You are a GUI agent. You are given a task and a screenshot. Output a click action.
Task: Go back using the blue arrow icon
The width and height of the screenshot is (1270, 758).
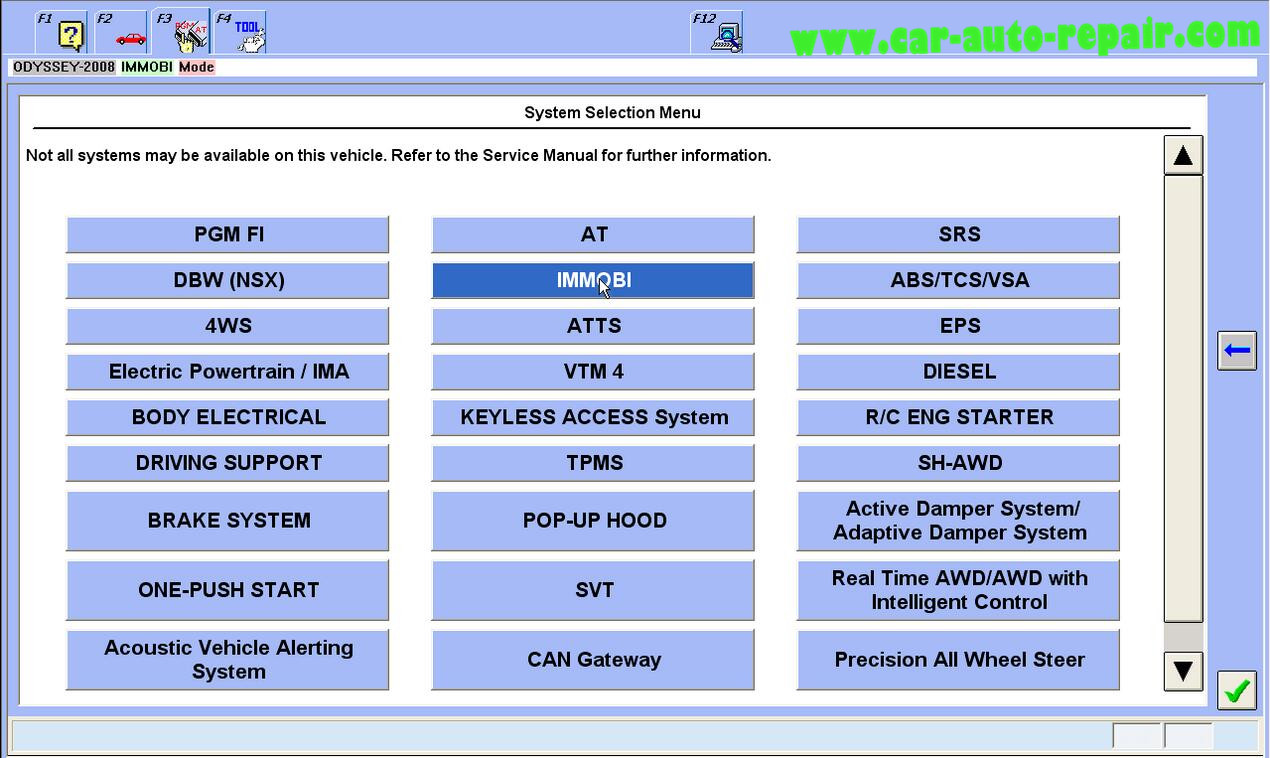pos(1236,350)
